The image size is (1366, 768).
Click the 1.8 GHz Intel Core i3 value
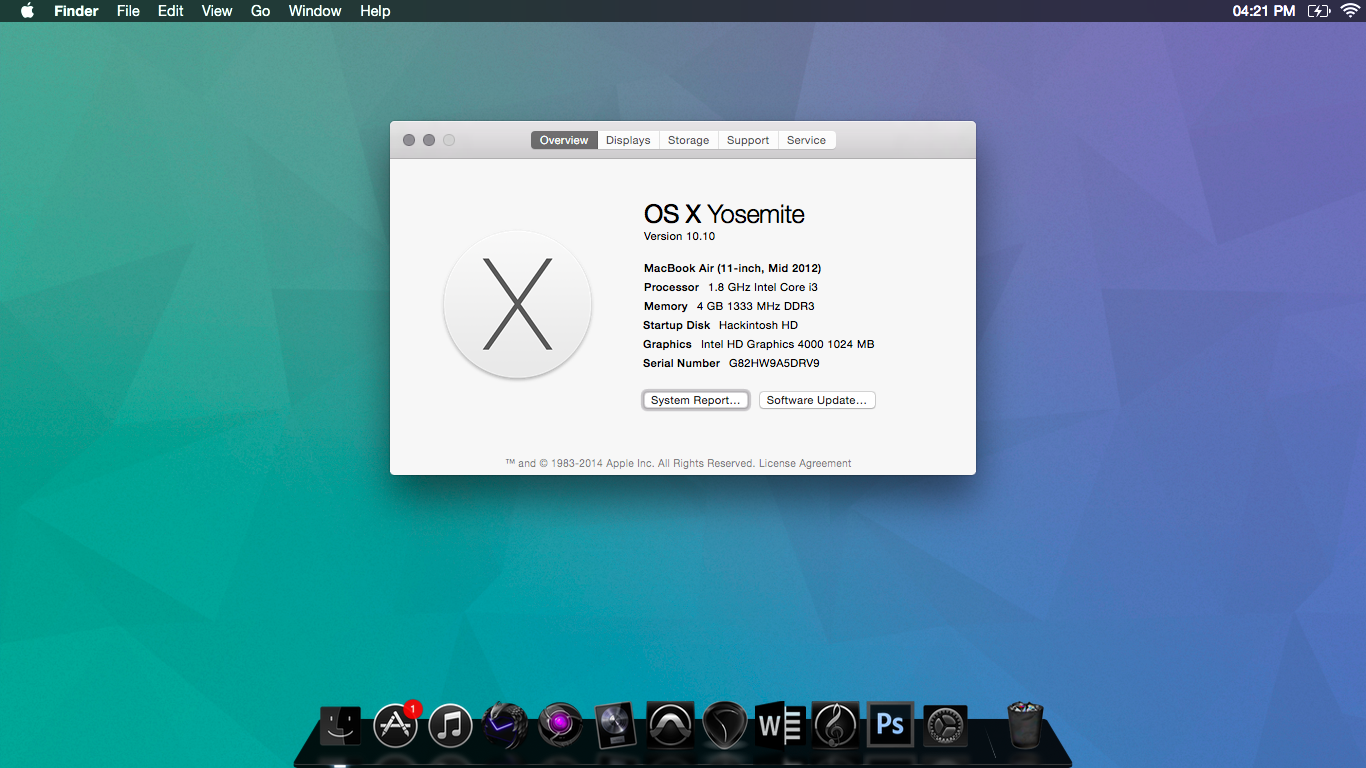(763, 287)
